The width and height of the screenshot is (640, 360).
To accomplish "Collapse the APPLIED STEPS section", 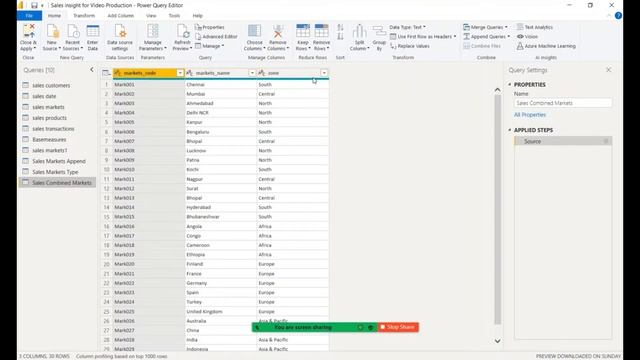I will 510,130.
